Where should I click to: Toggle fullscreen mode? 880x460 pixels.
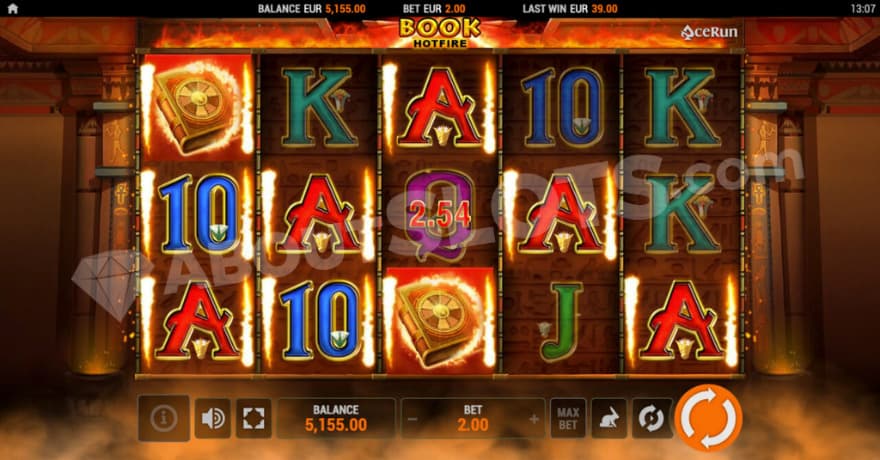254,418
